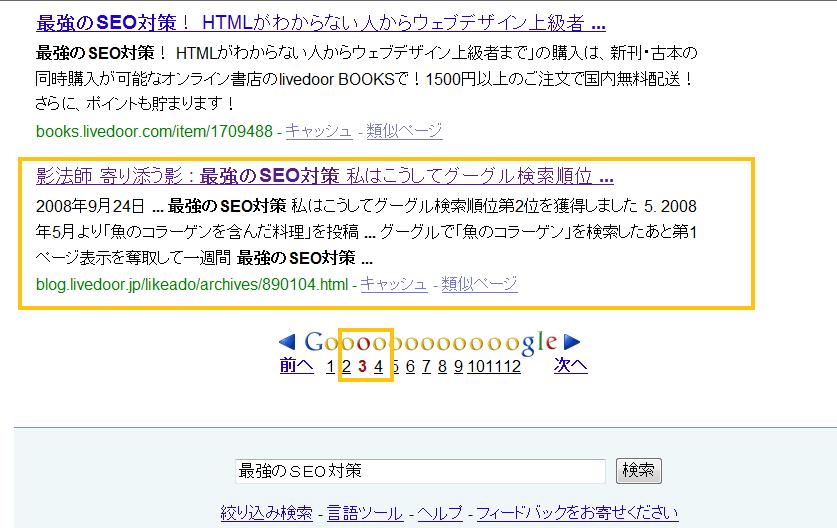Click the blue previous-page arrow icon
Image resolution: width=837 pixels, height=528 pixels.
[x=287, y=342]
